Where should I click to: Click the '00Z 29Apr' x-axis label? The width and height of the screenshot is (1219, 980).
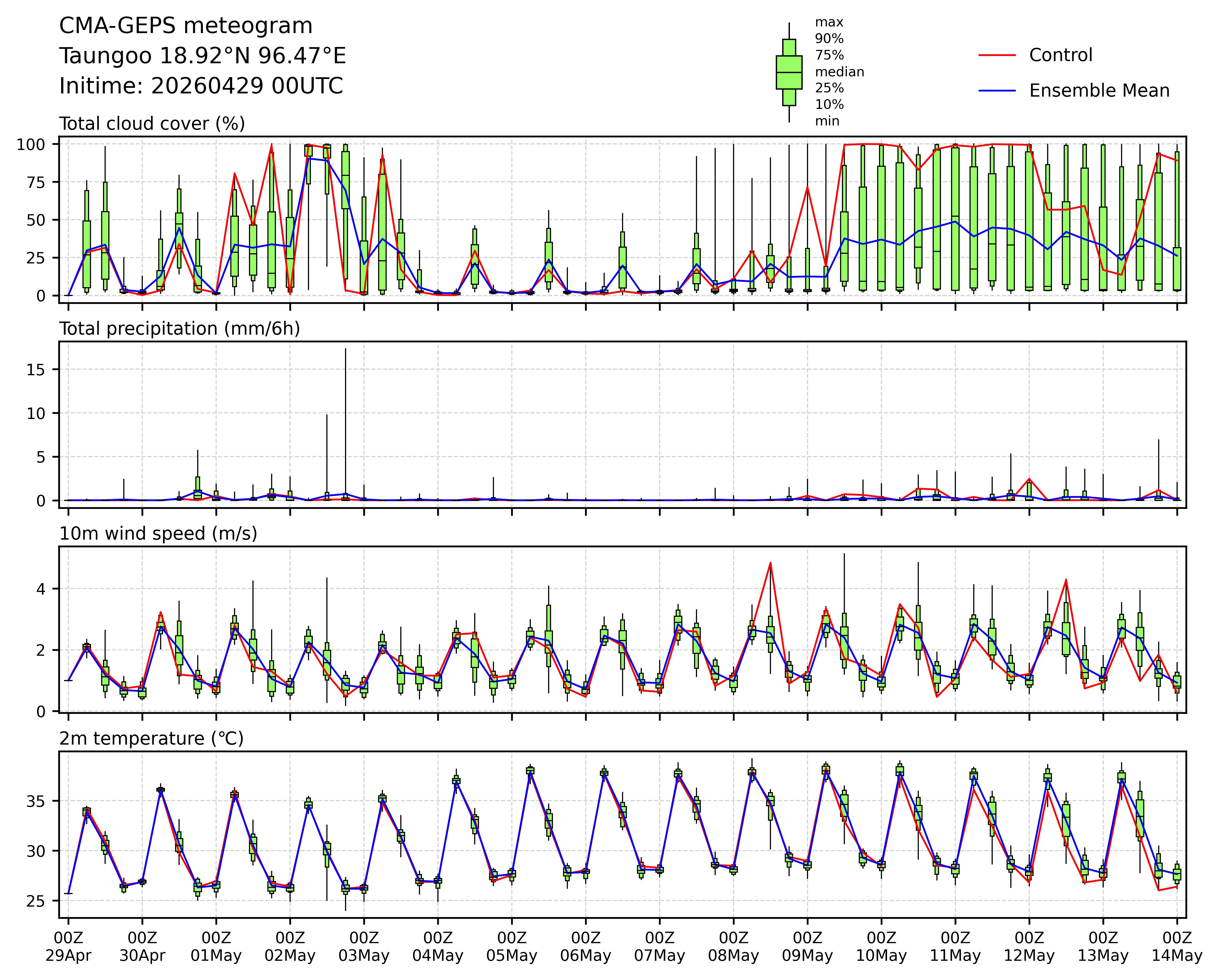coord(68,947)
